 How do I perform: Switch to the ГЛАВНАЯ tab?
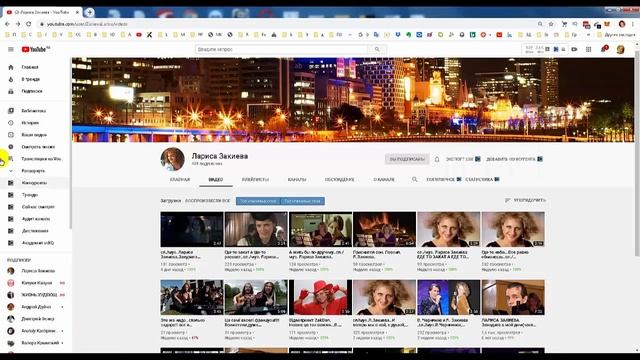(x=180, y=180)
